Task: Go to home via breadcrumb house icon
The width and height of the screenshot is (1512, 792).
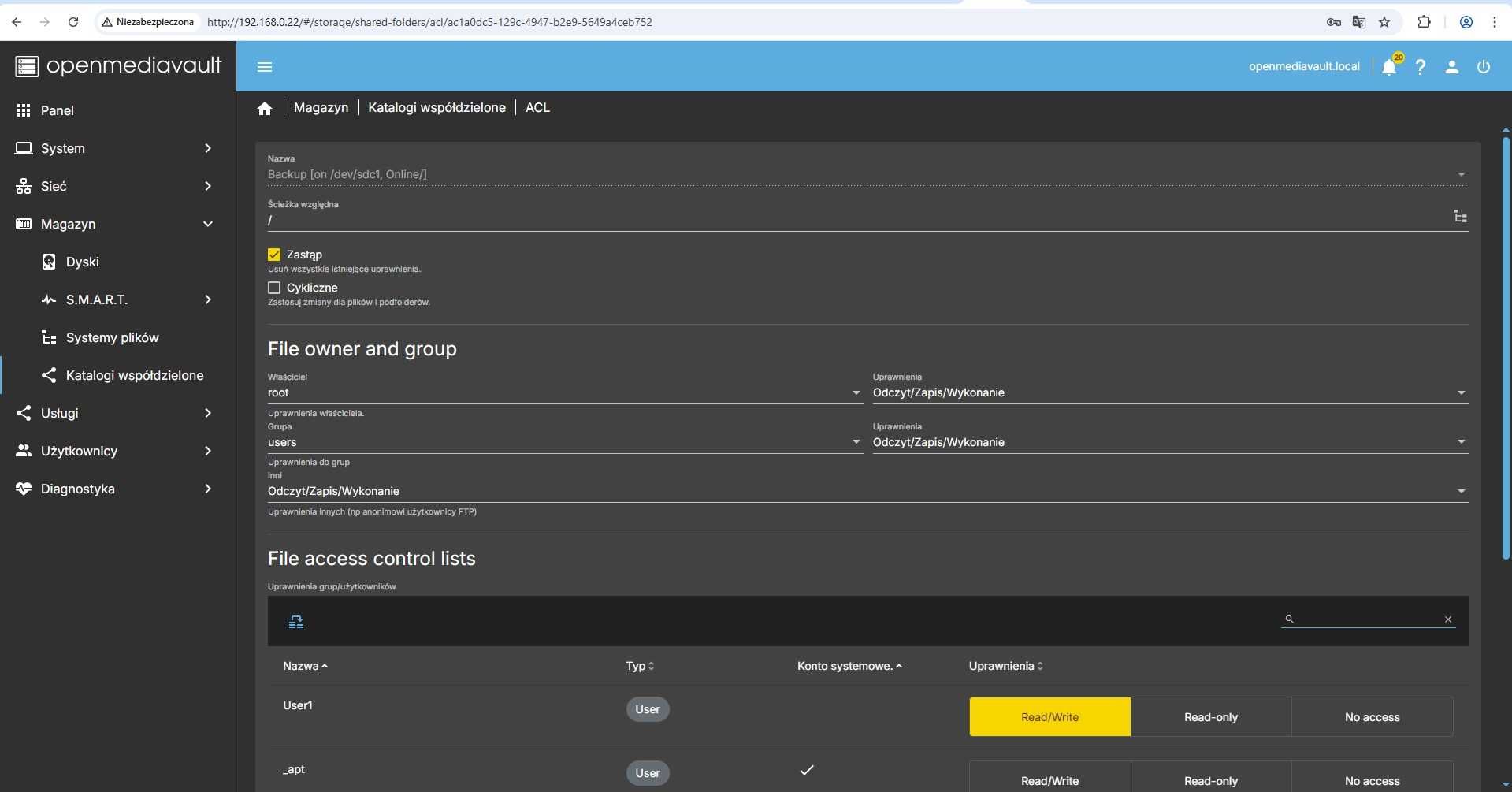Action: [x=265, y=108]
